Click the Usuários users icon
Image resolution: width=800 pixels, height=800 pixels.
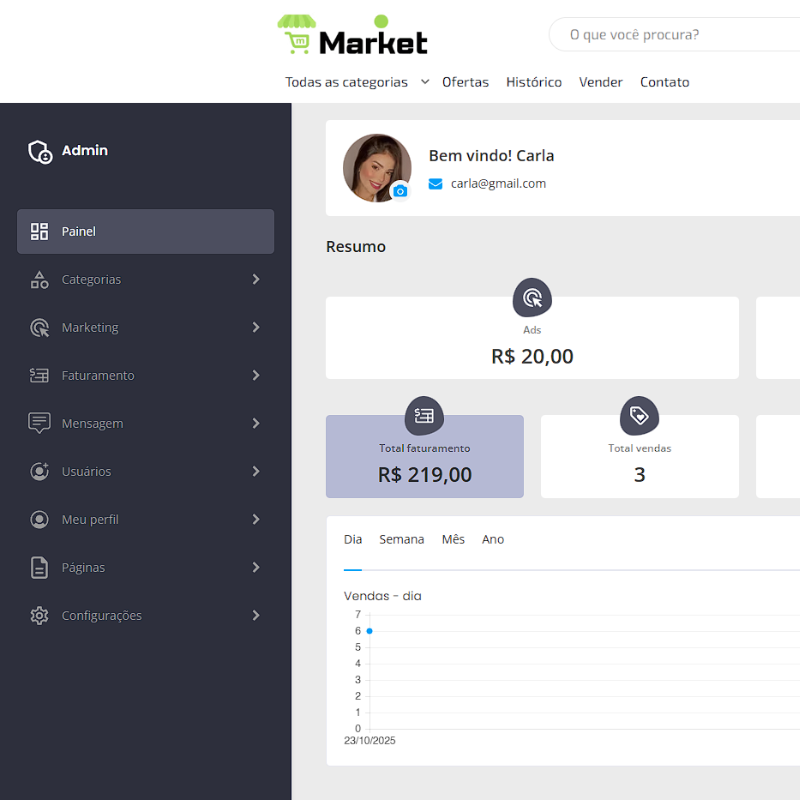click(x=39, y=471)
